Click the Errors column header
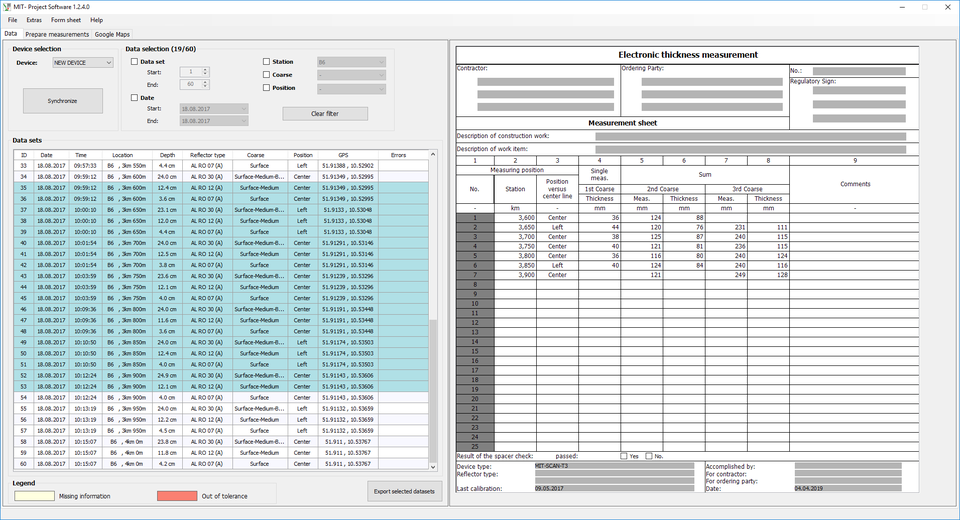The width and height of the screenshot is (960, 520). coord(399,155)
